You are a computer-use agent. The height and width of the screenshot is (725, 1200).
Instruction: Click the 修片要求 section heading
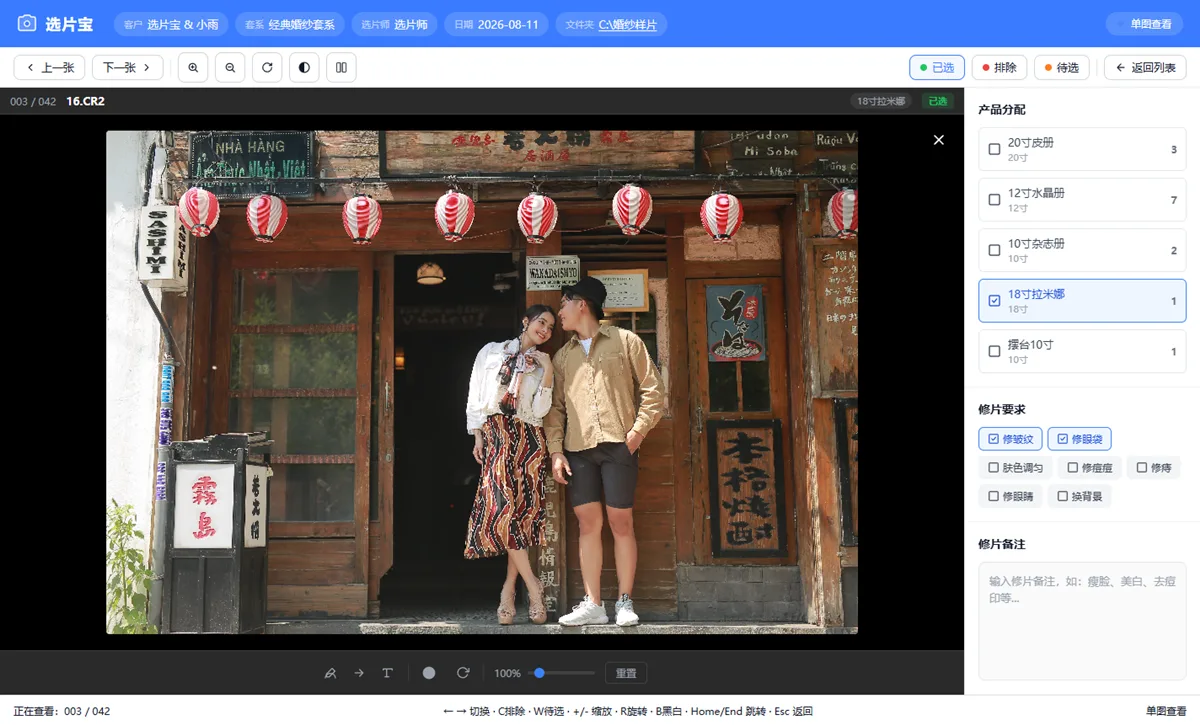(1001, 409)
